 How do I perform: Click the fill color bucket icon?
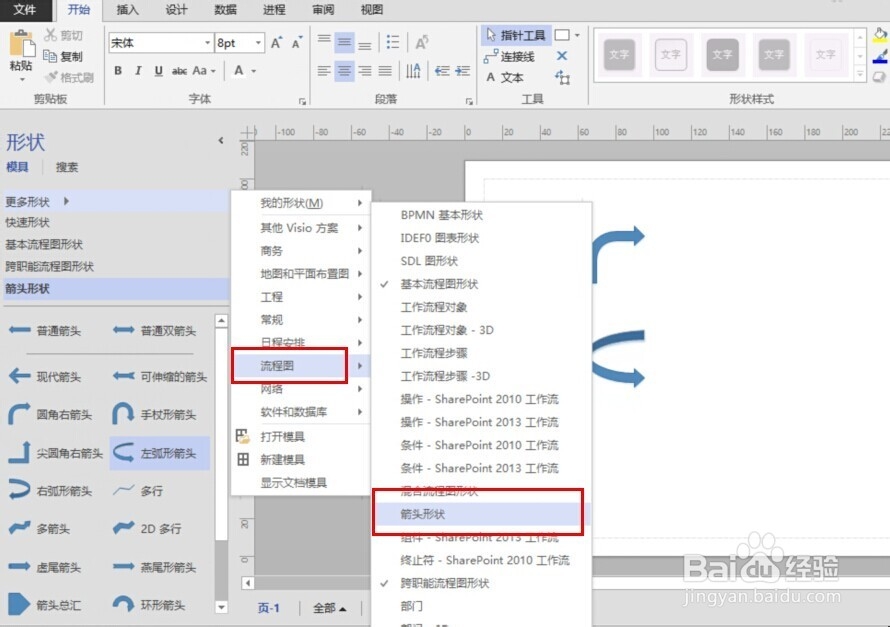[x=880, y=34]
